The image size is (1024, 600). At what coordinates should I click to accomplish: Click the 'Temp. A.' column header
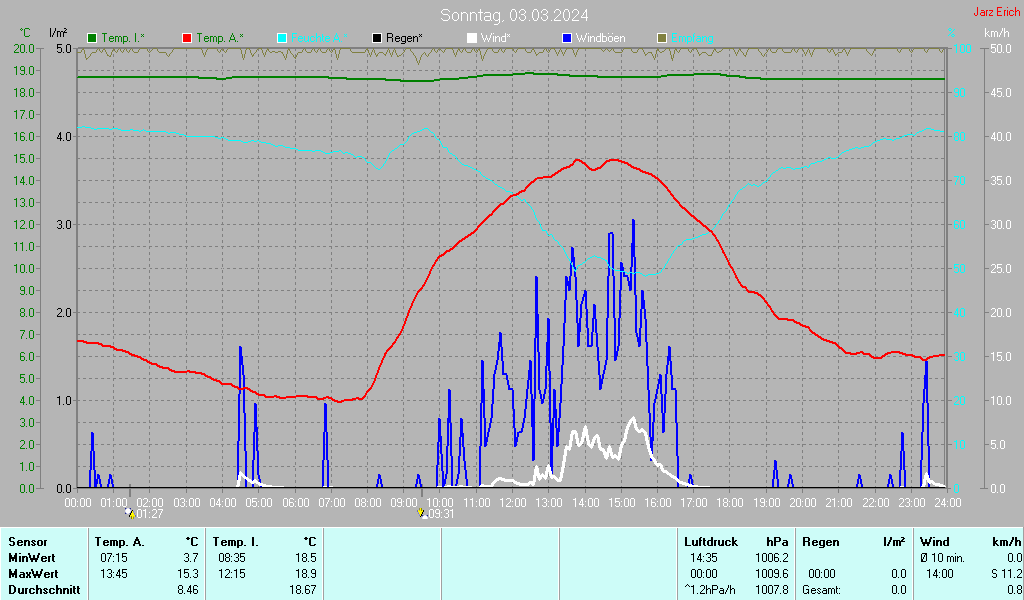click(x=119, y=542)
